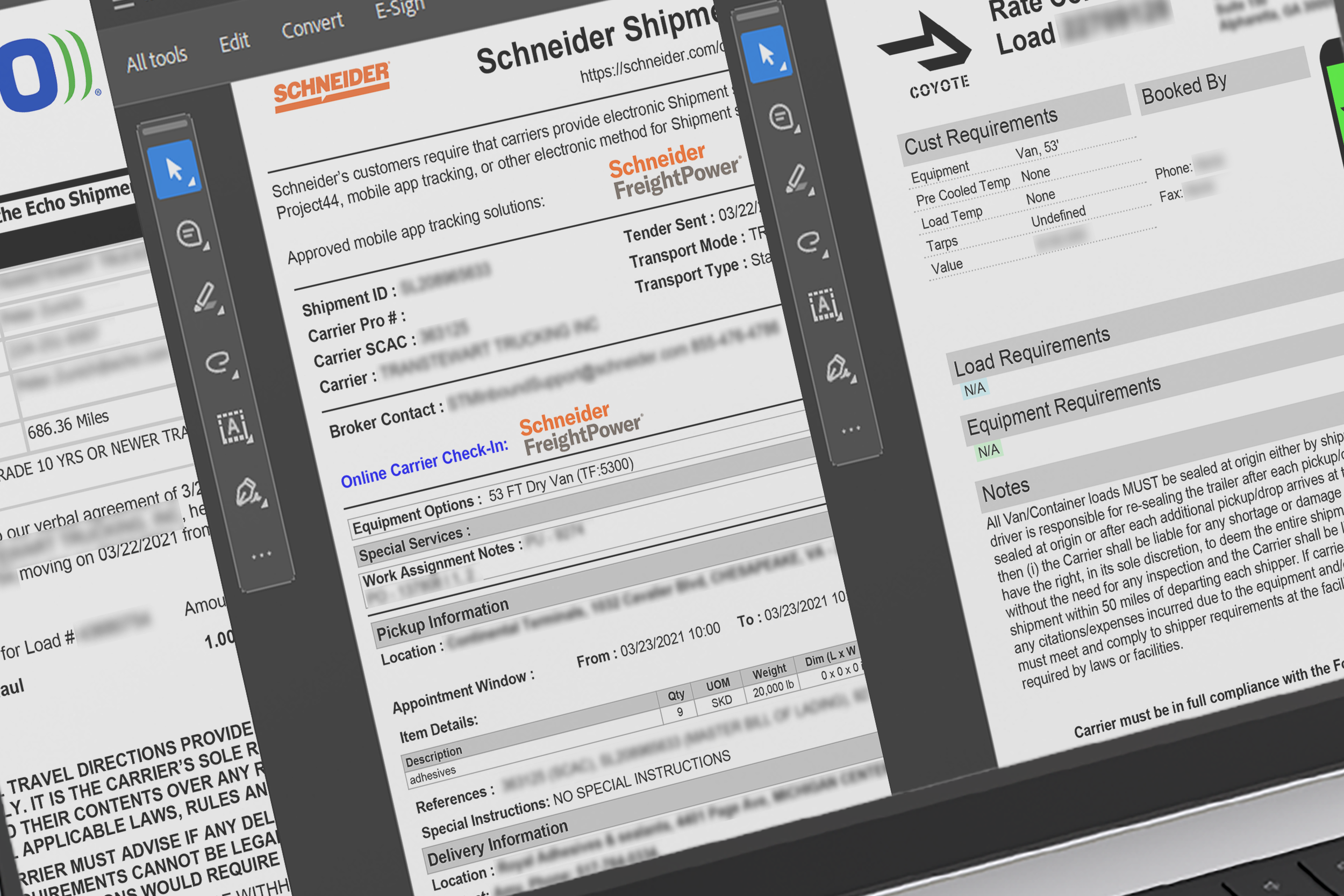1344x896 pixels.
Task: Click the 'adhesives' description cell
Action: point(433,775)
